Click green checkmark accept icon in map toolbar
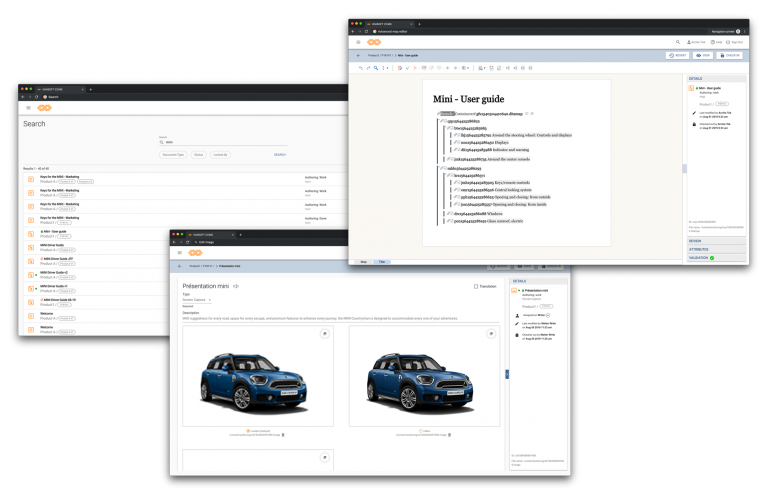 click(408, 68)
